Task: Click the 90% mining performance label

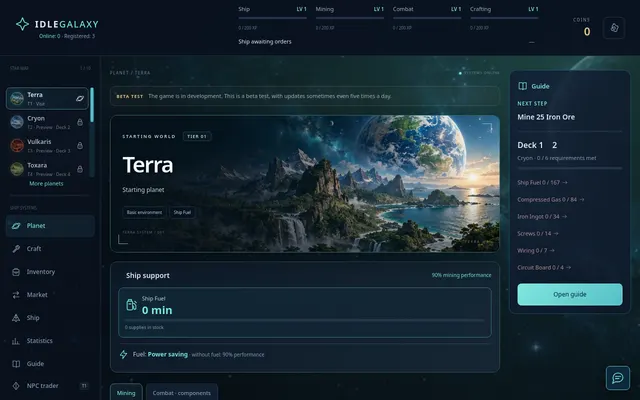Action: pos(462,275)
